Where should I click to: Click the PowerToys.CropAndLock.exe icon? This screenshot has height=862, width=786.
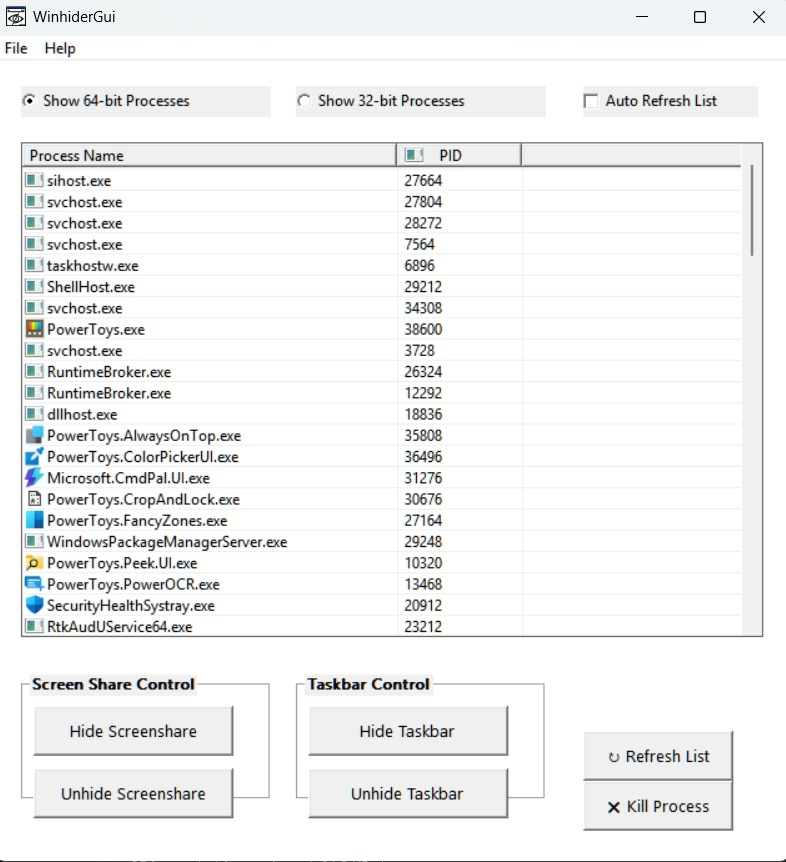tap(34, 499)
